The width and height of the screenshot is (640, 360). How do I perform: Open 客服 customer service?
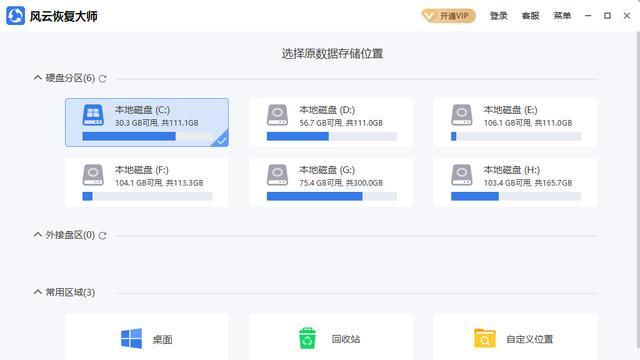530,16
